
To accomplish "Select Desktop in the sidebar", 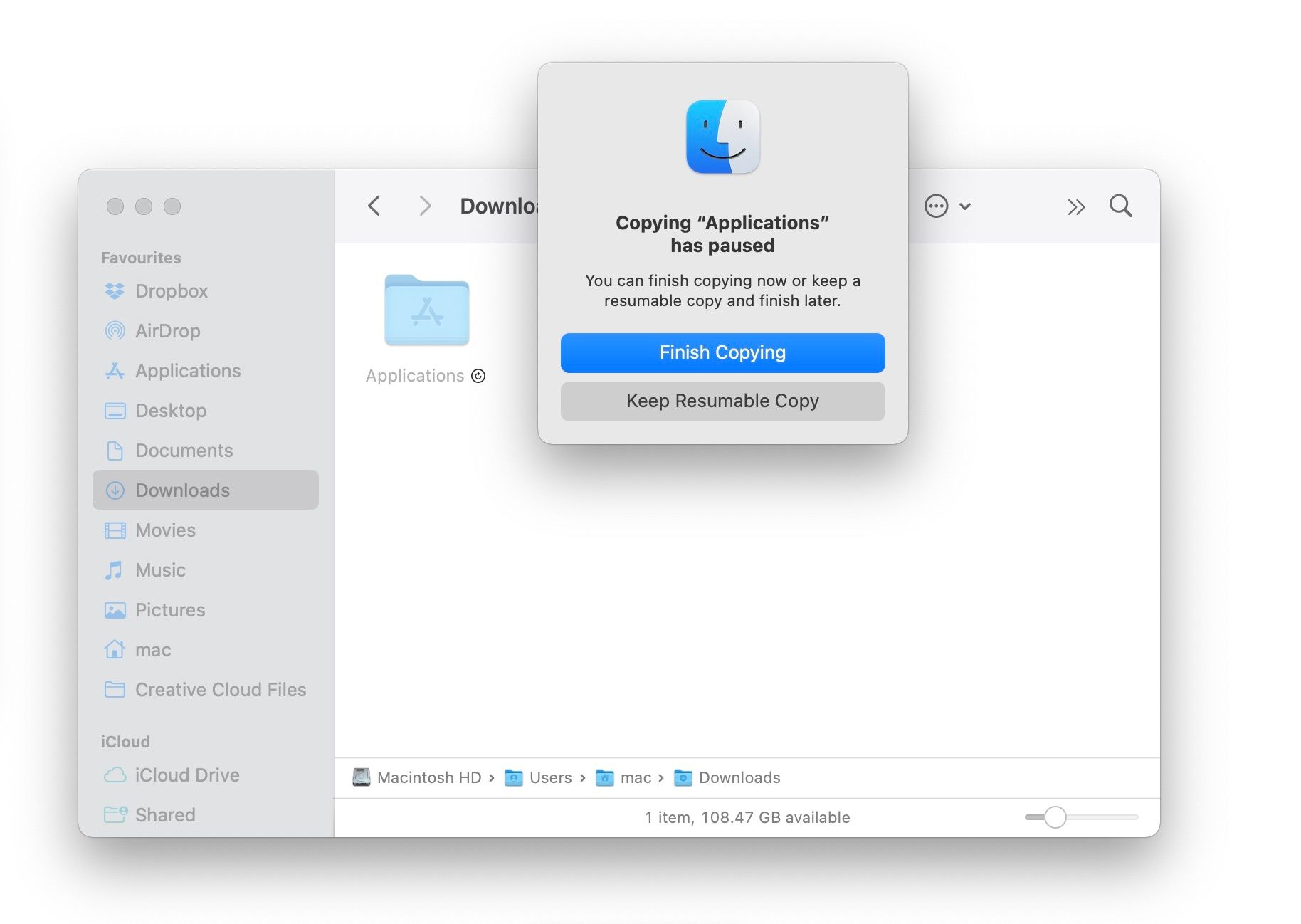I will pos(205,411).
